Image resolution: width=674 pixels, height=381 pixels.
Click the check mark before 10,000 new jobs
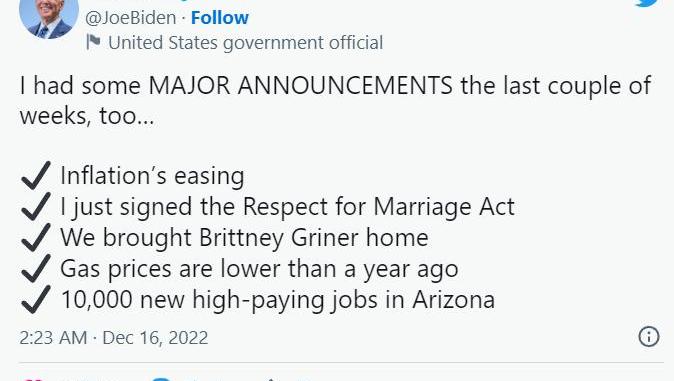pos(36,299)
